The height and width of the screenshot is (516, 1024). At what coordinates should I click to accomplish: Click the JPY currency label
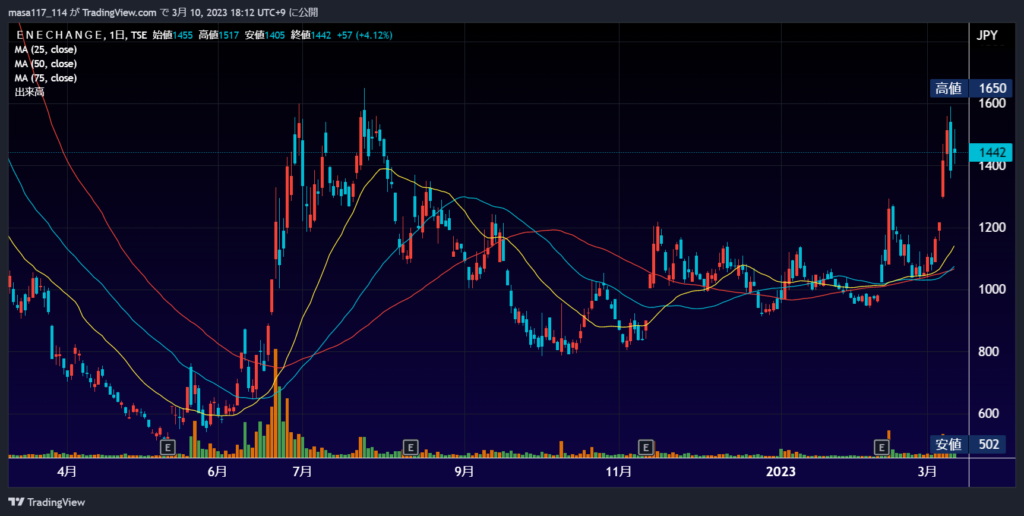pos(987,36)
